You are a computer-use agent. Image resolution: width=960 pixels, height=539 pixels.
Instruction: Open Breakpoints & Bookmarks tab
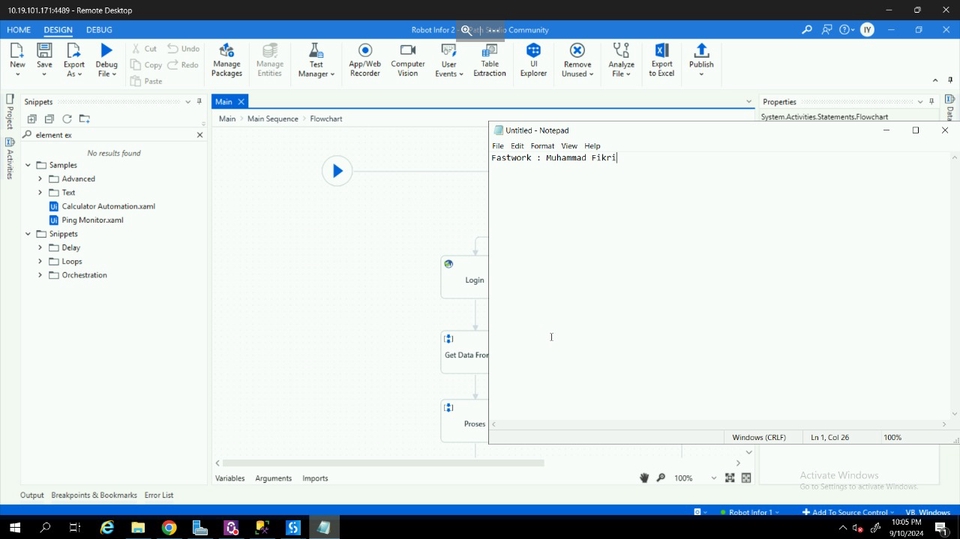tap(94, 495)
